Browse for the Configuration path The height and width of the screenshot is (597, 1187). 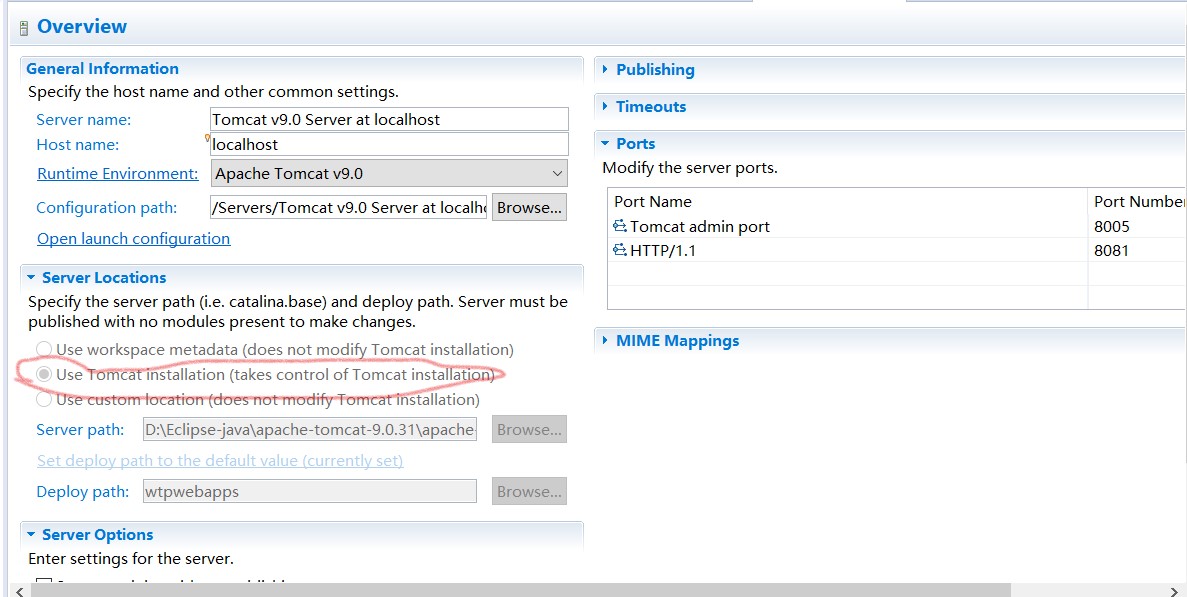(529, 207)
